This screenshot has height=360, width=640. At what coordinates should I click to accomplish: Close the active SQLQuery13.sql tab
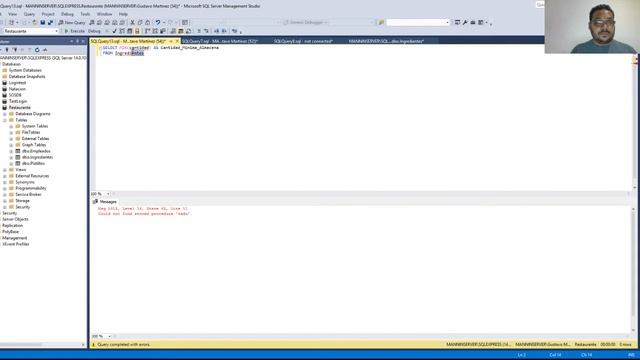click(x=177, y=41)
